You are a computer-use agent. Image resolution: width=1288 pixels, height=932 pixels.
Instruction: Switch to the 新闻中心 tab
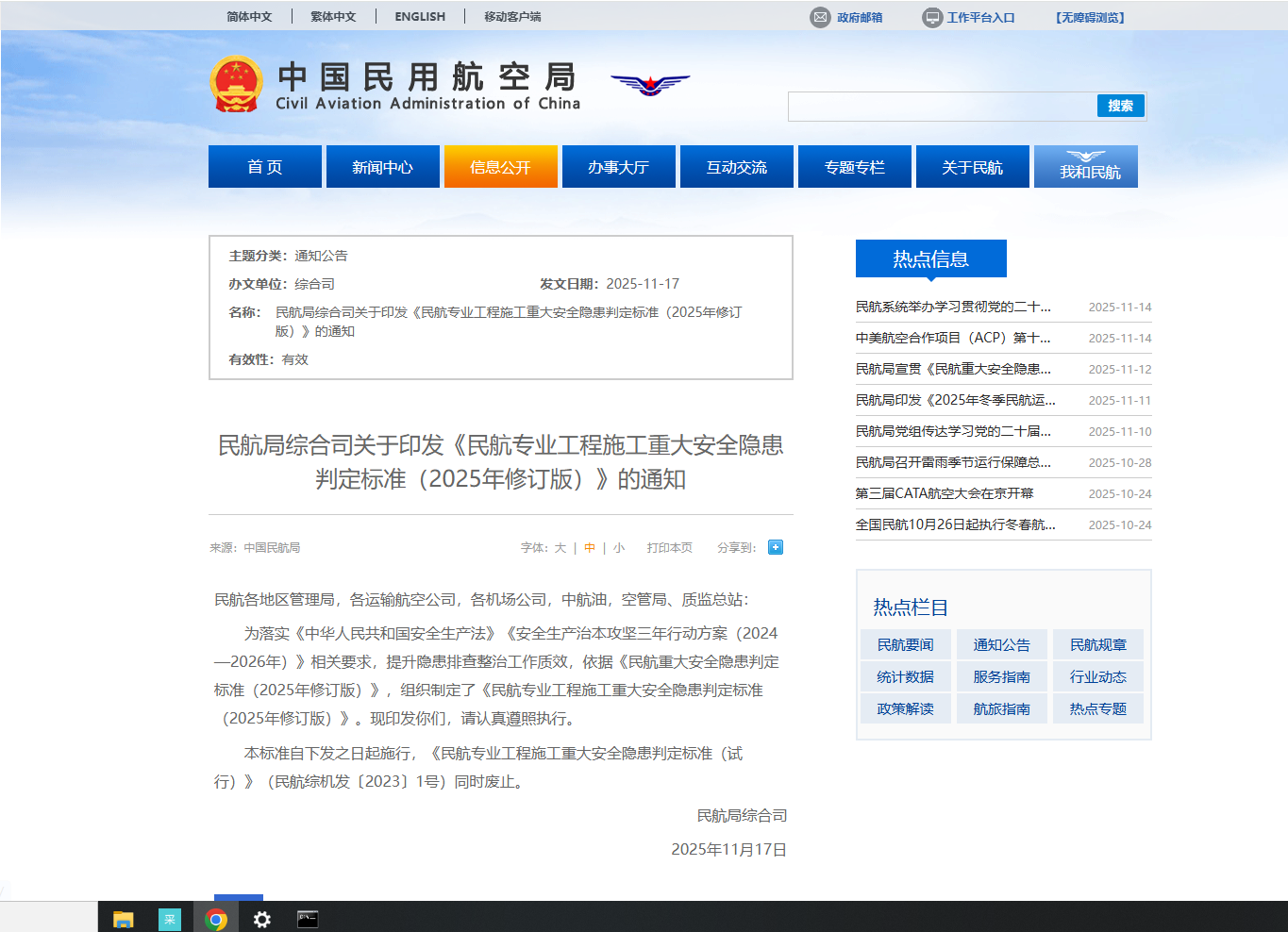[x=382, y=166]
